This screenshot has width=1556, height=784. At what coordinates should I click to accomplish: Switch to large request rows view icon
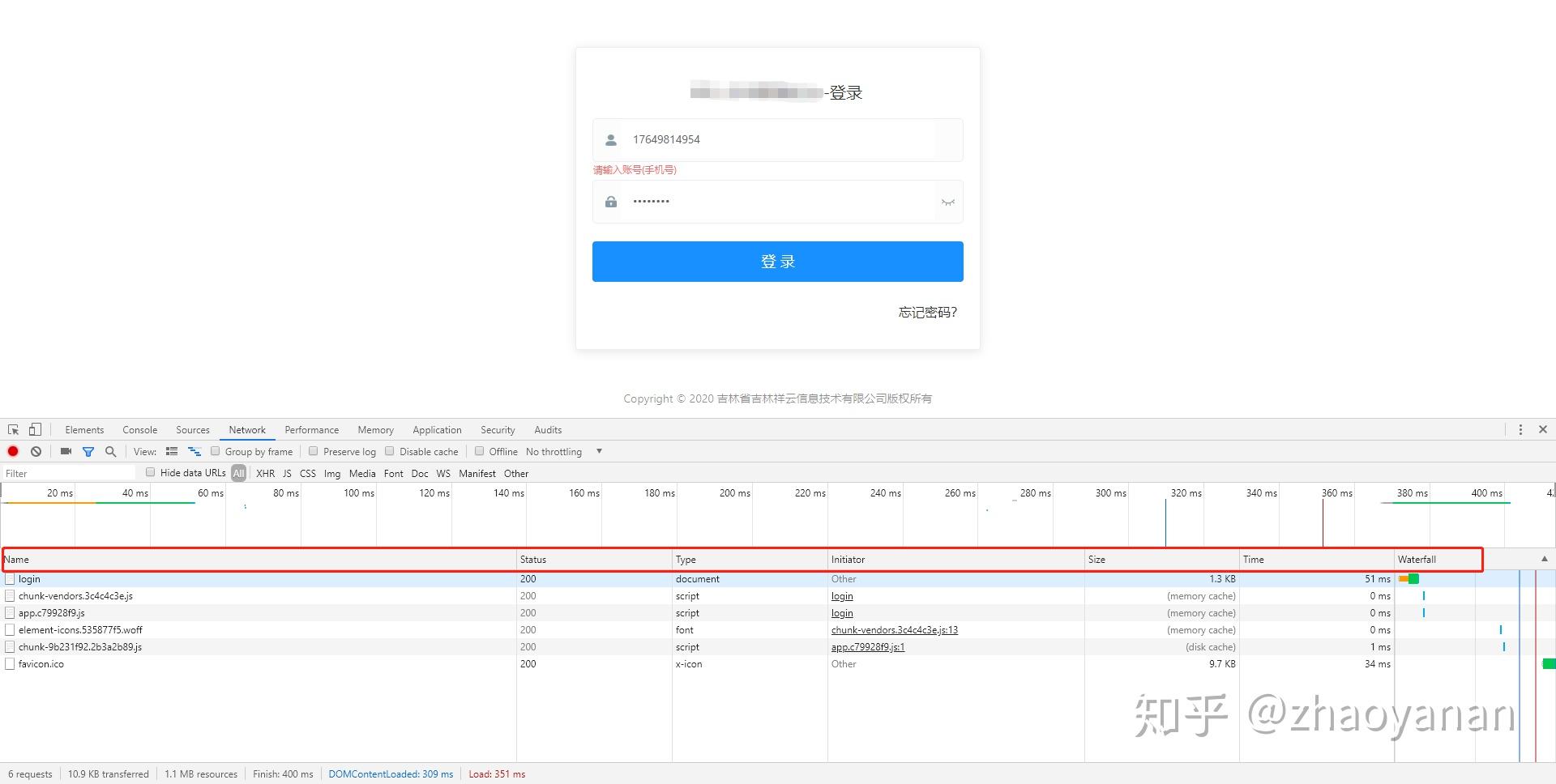coord(172,451)
